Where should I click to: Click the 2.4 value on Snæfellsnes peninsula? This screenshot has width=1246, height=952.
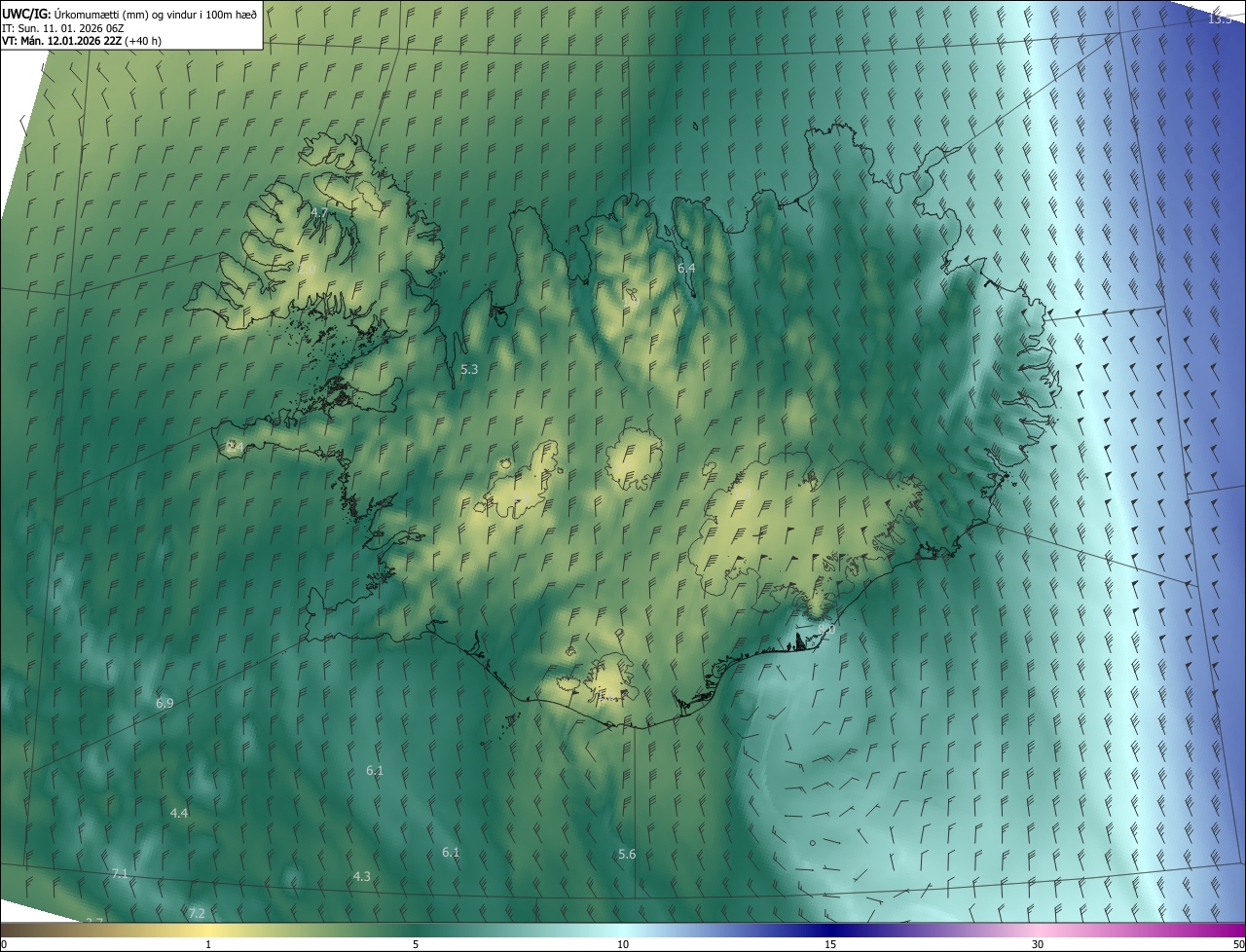(235, 446)
